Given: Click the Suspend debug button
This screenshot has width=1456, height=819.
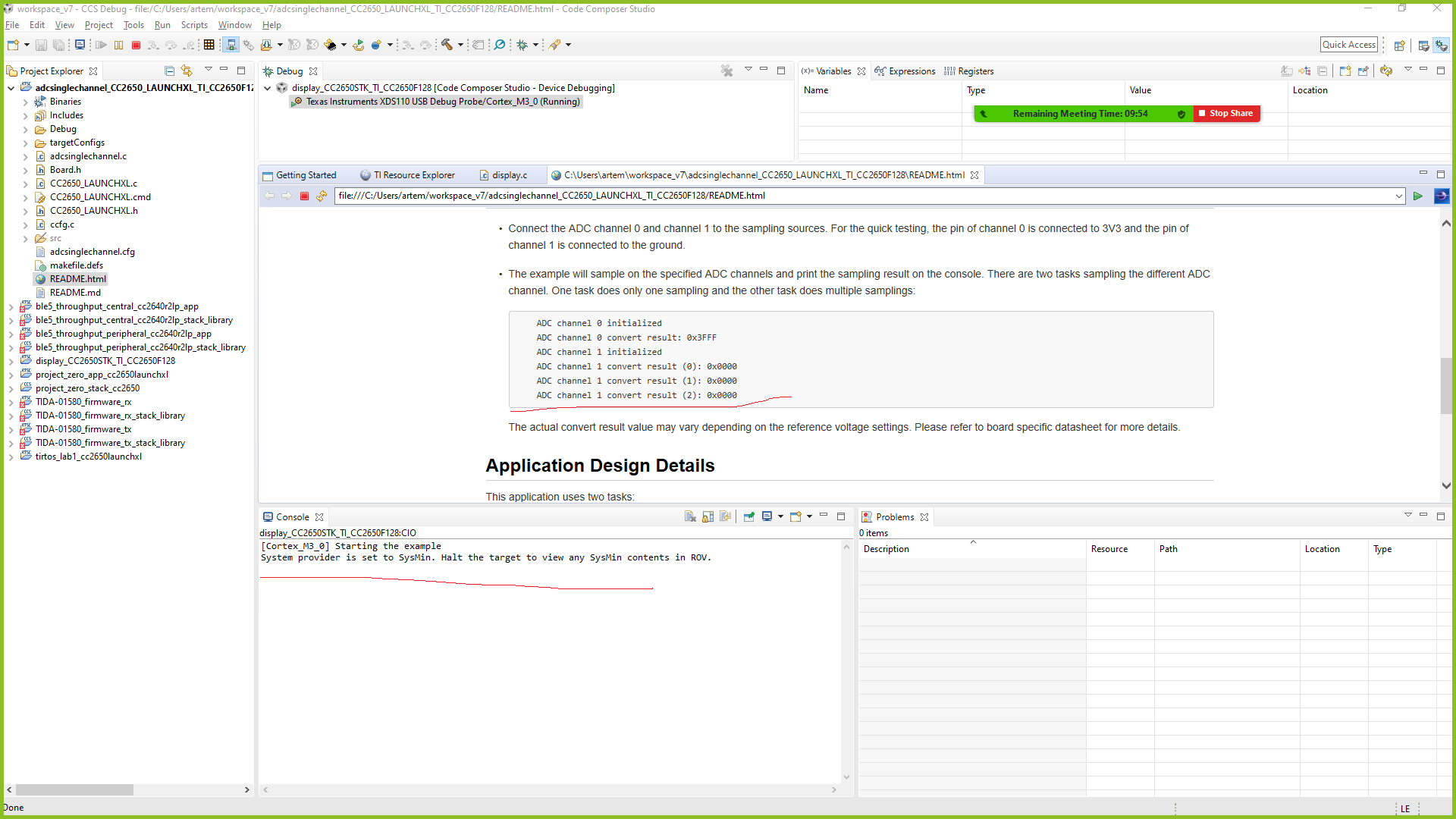Looking at the screenshot, I should pos(119,45).
